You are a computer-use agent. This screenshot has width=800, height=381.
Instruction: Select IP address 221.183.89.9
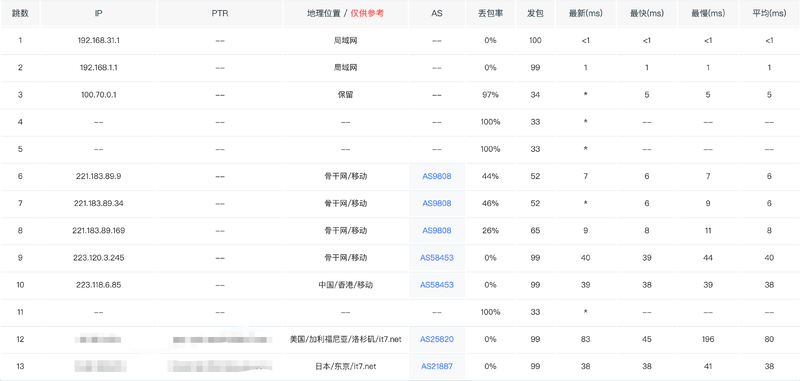[98, 176]
